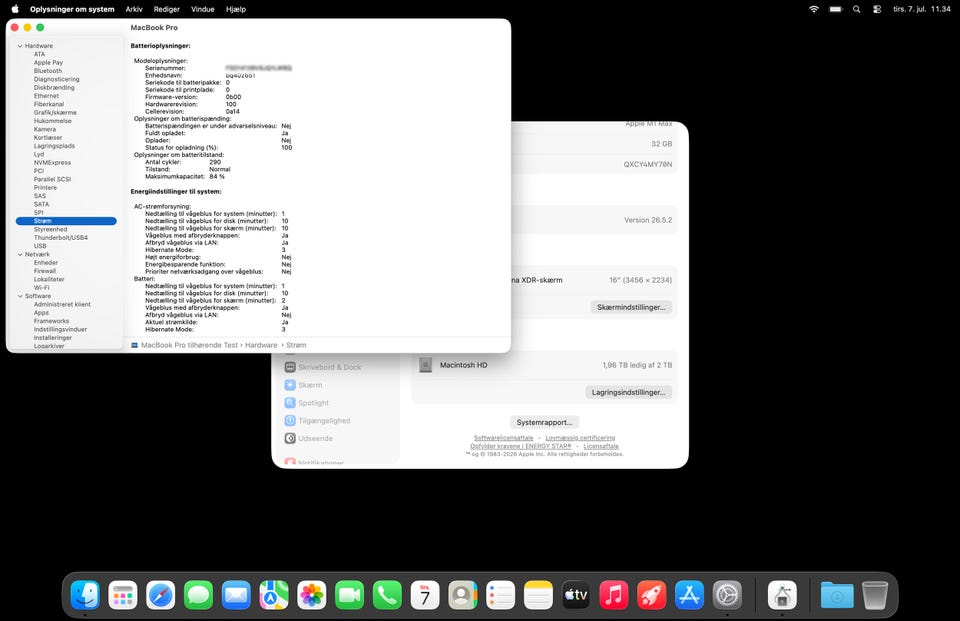Collapse the Netværk section
960x621 pixels.
point(20,254)
